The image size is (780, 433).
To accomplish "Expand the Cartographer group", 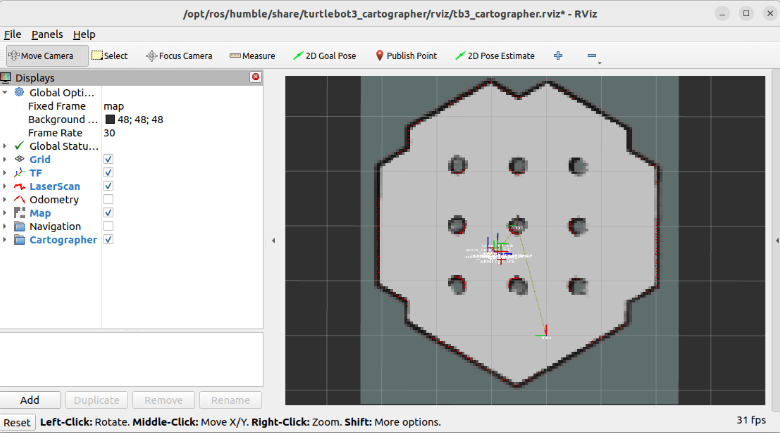I will coord(5,240).
